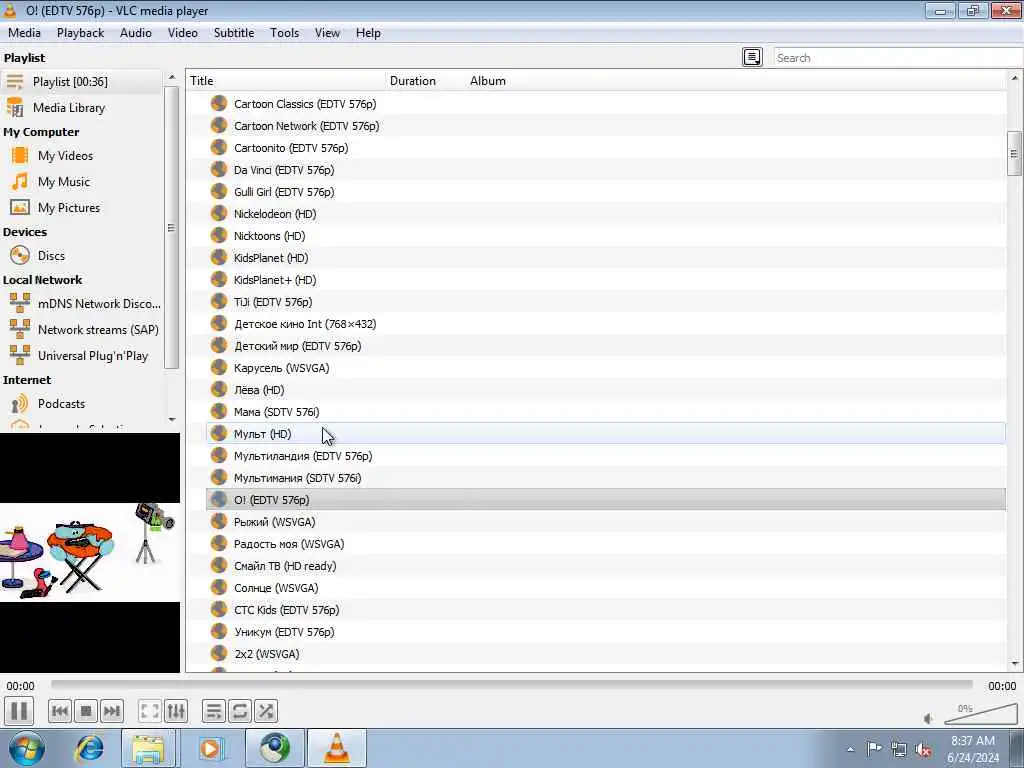Launch Internet Explorer from taskbar
Viewport: 1024px width, 768px height.
pos(89,748)
